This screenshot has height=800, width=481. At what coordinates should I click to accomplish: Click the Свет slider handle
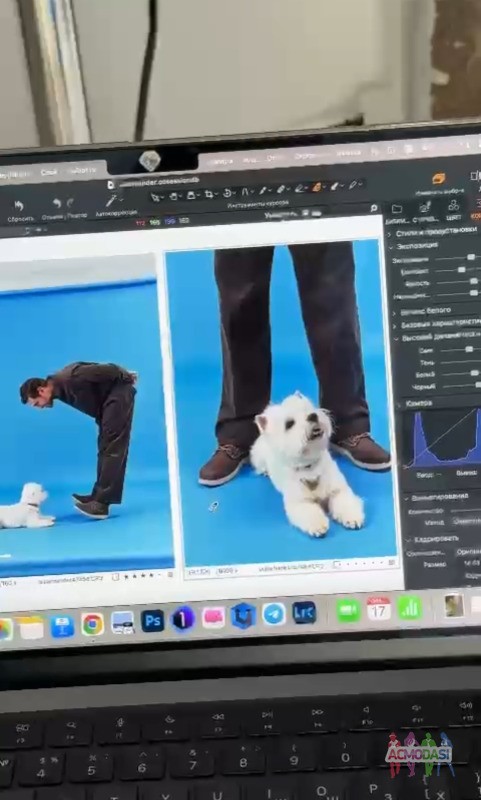[468, 349]
